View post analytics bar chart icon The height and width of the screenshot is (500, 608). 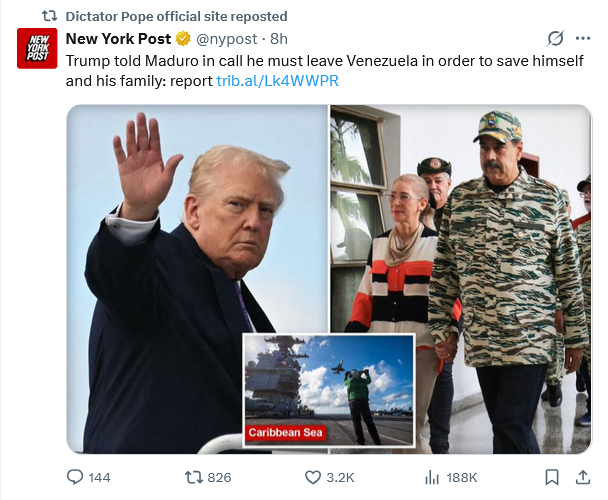[x=432, y=477]
